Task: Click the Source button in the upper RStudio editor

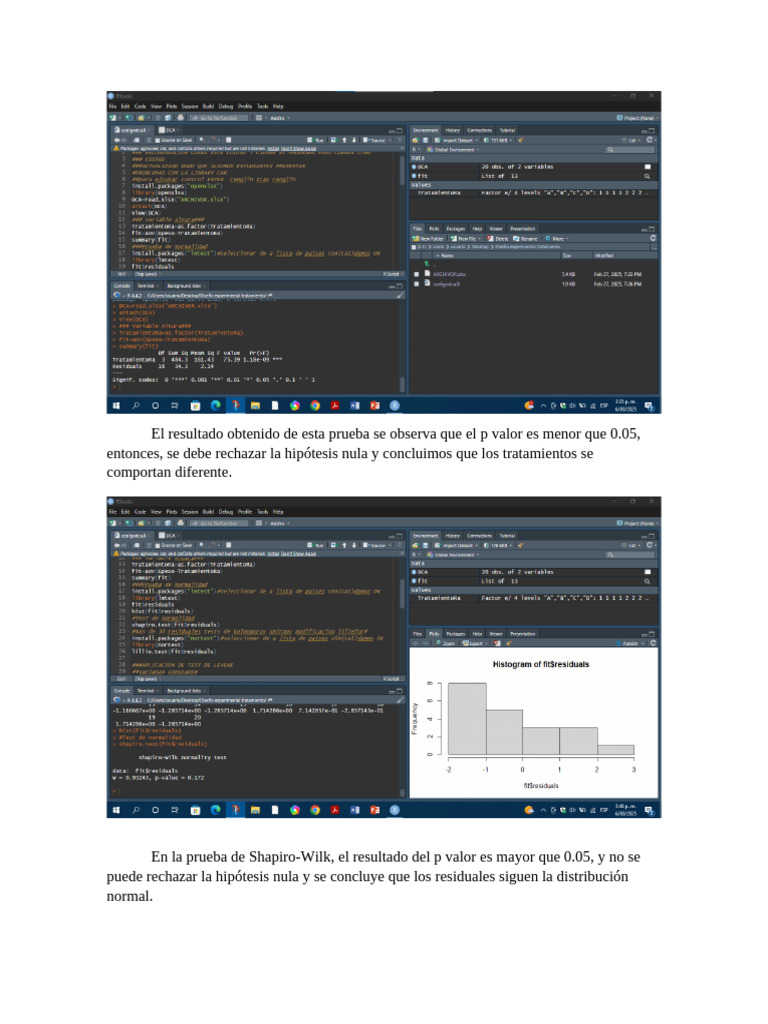Action: pos(376,140)
